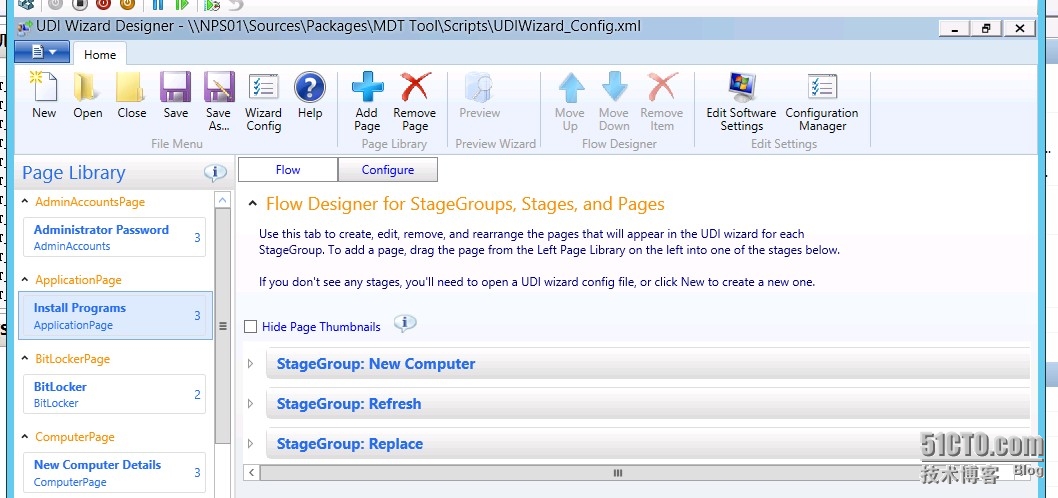The height and width of the screenshot is (498, 1058).
Task: Click Remove Item in Flow Designer
Action: (662, 101)
